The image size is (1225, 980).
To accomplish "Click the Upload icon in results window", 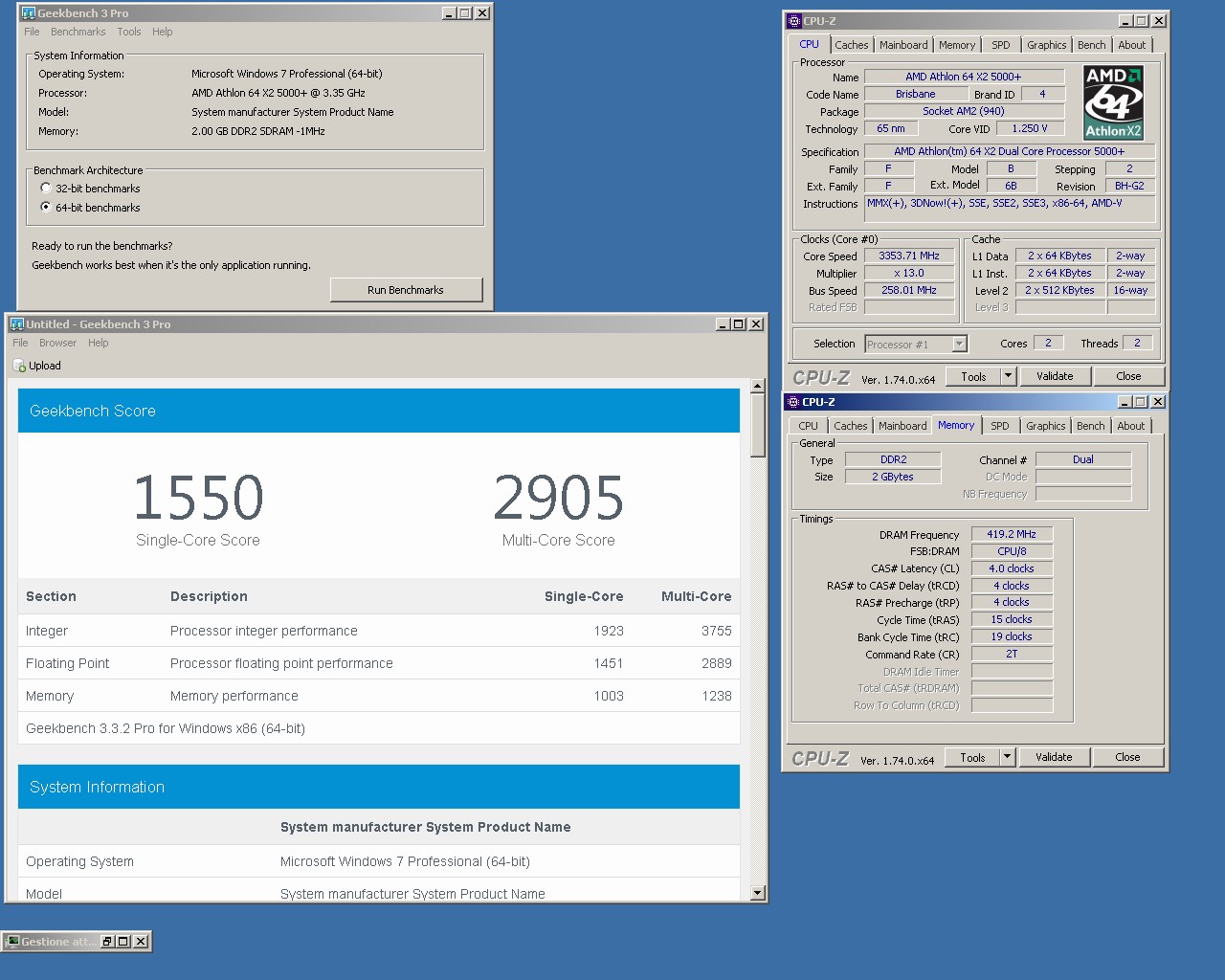I will pos(19,366).
